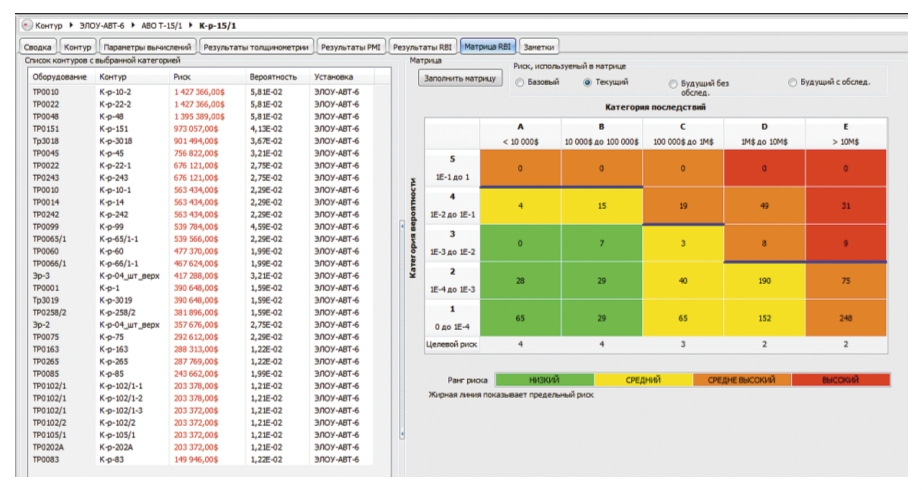This screenshot has width=924, height=490.
Task: Expand the arrow after Контур breadcrumb
Action: 71,25
